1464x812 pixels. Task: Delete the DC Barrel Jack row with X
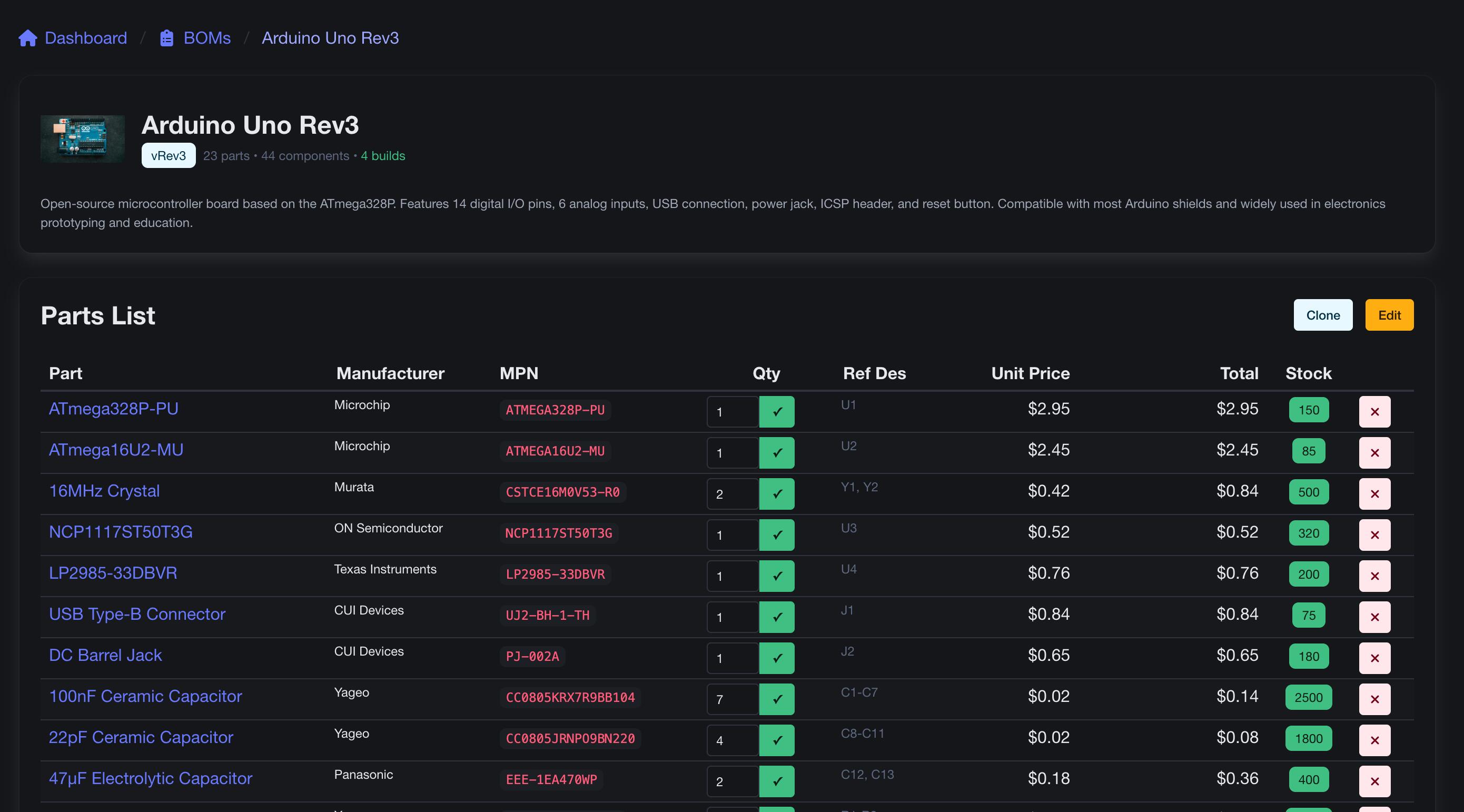click(x=1374, y=659)
